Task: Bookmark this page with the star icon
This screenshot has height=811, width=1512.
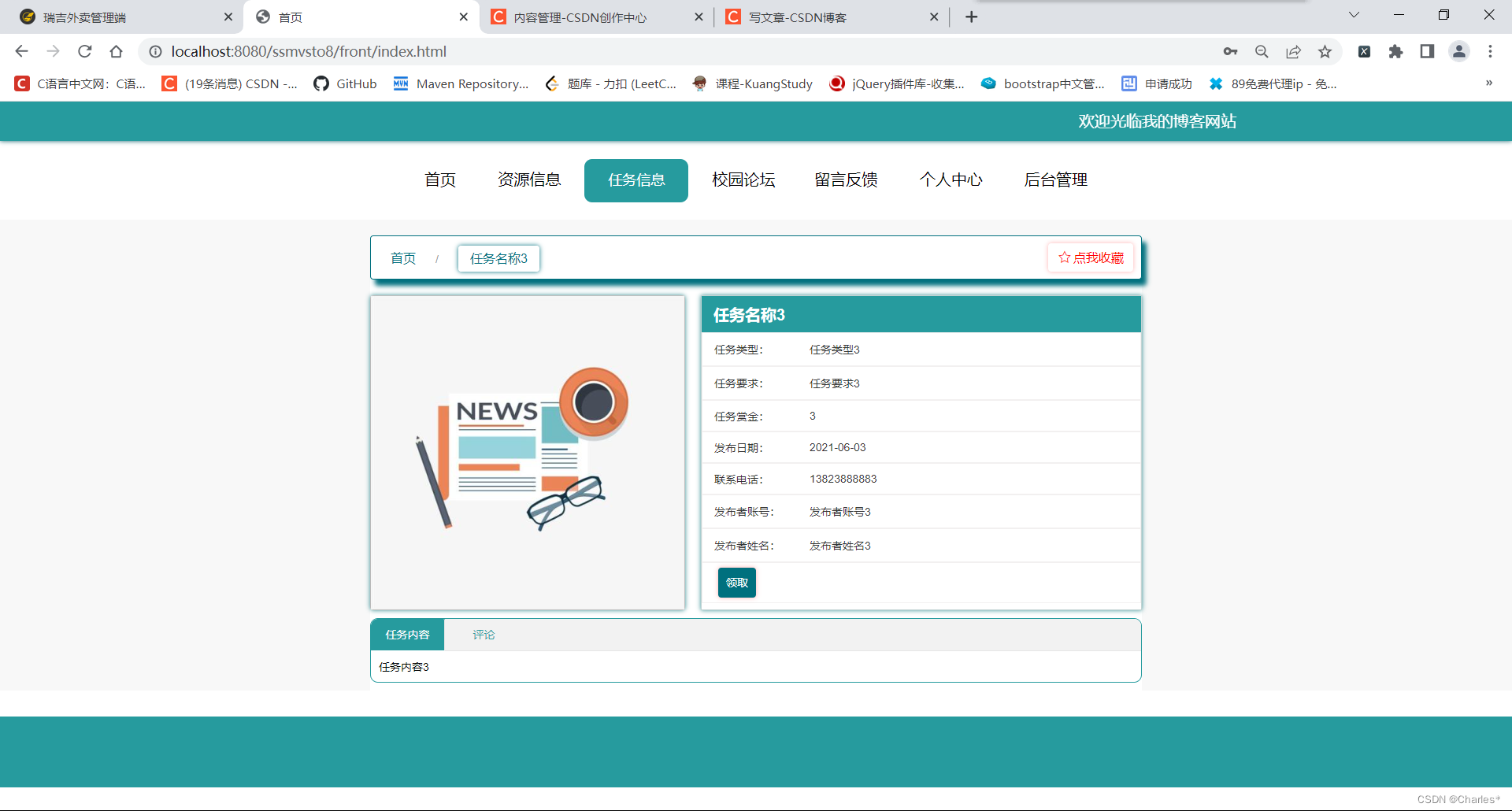Action: (1325, 51)
